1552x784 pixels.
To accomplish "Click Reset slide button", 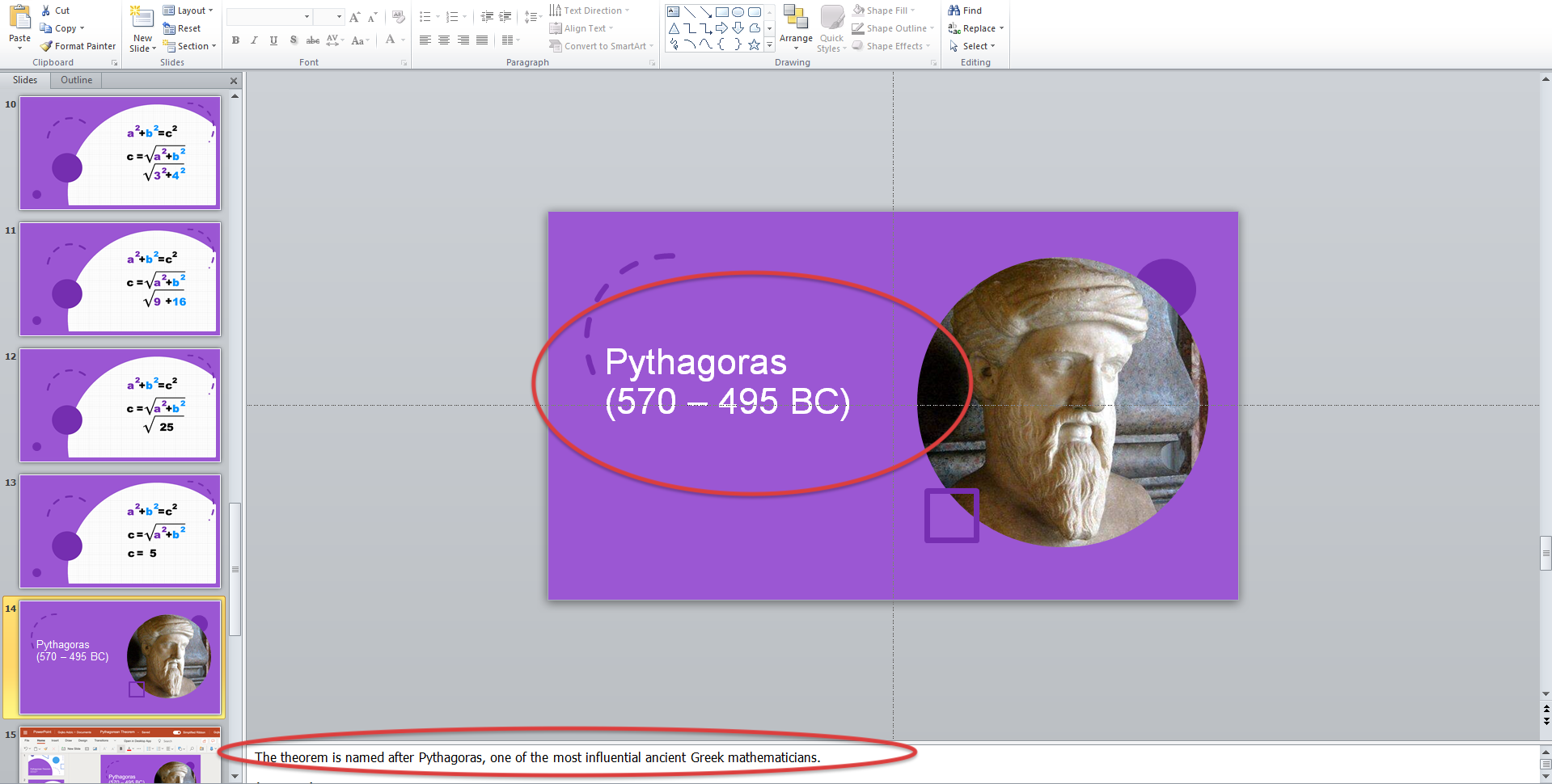I will [x=182, y=28].
